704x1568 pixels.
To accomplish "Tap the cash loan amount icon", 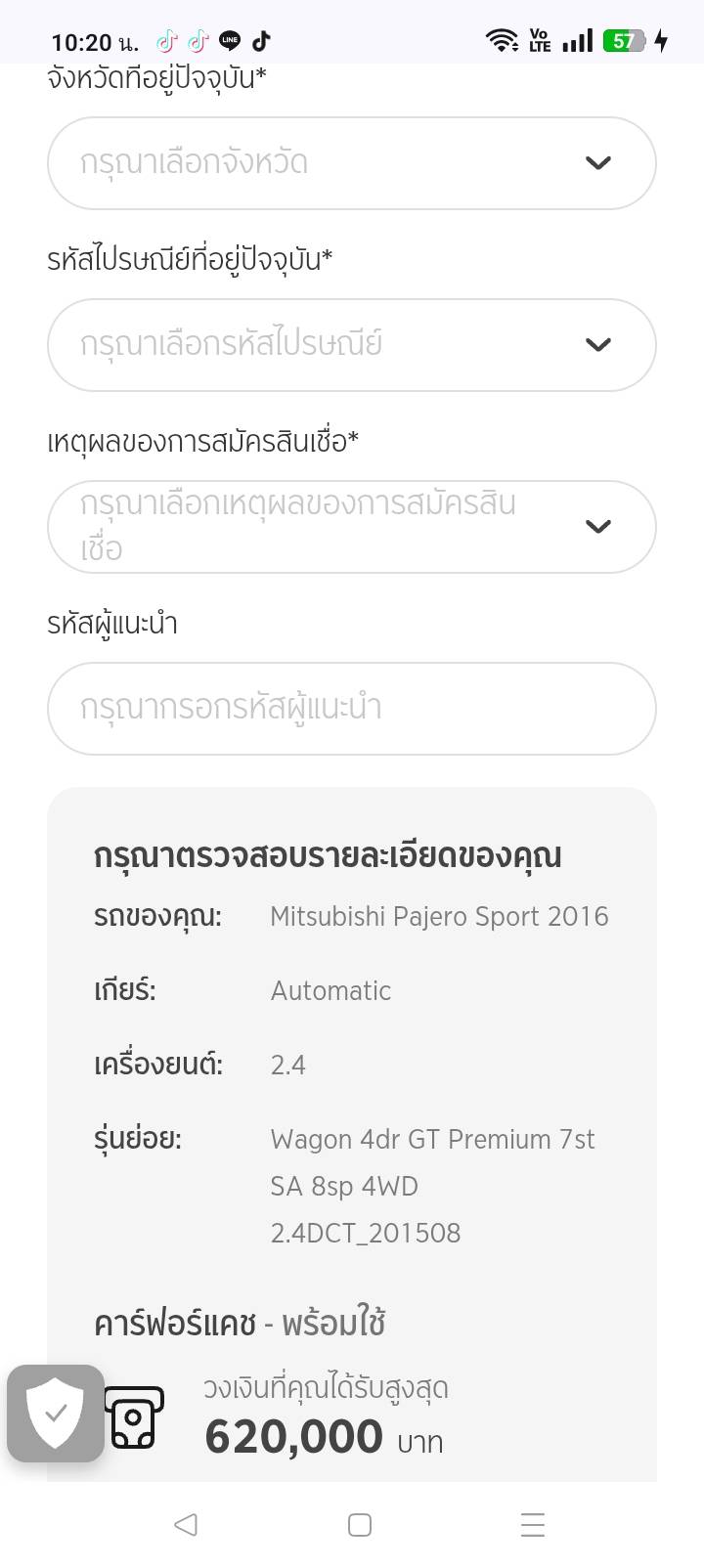I will 133,1417.
